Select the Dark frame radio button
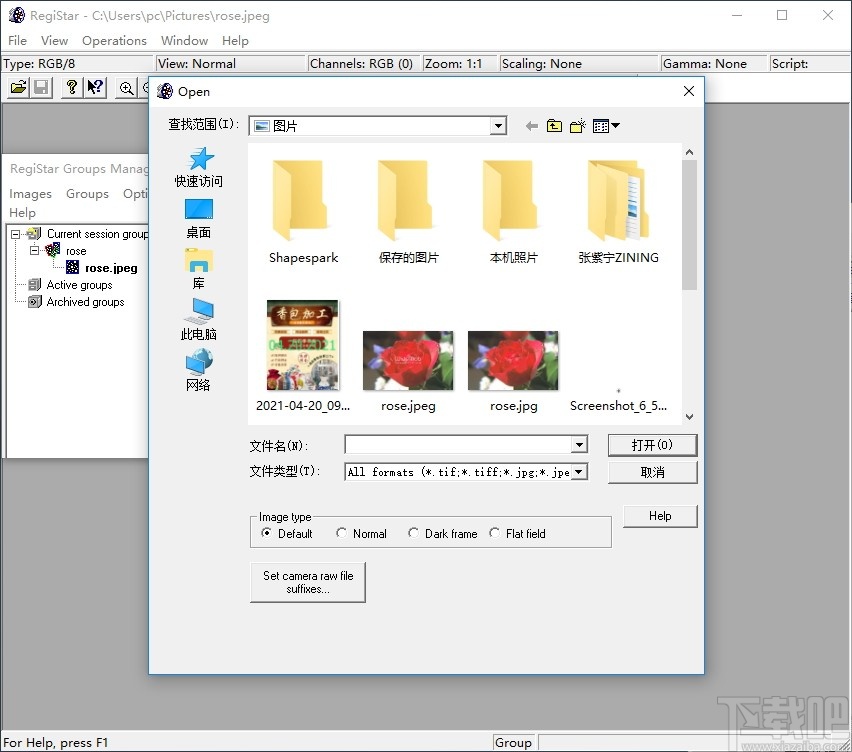The width and height of the screenshot is (852, 752). [414, 533]
